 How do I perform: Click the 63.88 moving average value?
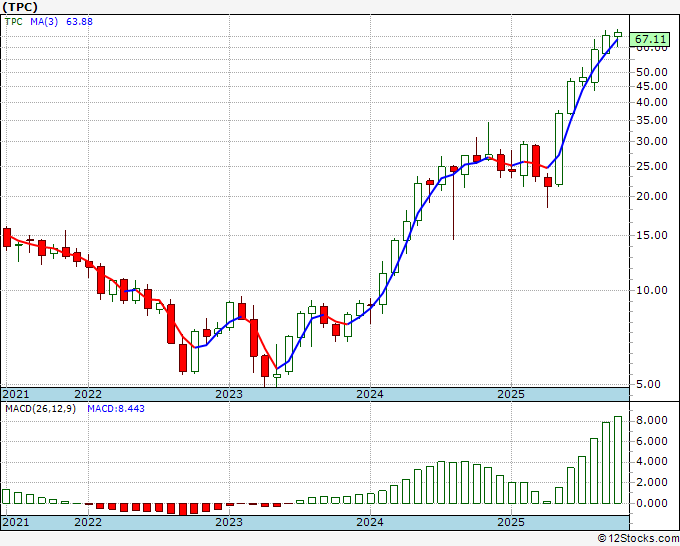(x=79, y=22)
